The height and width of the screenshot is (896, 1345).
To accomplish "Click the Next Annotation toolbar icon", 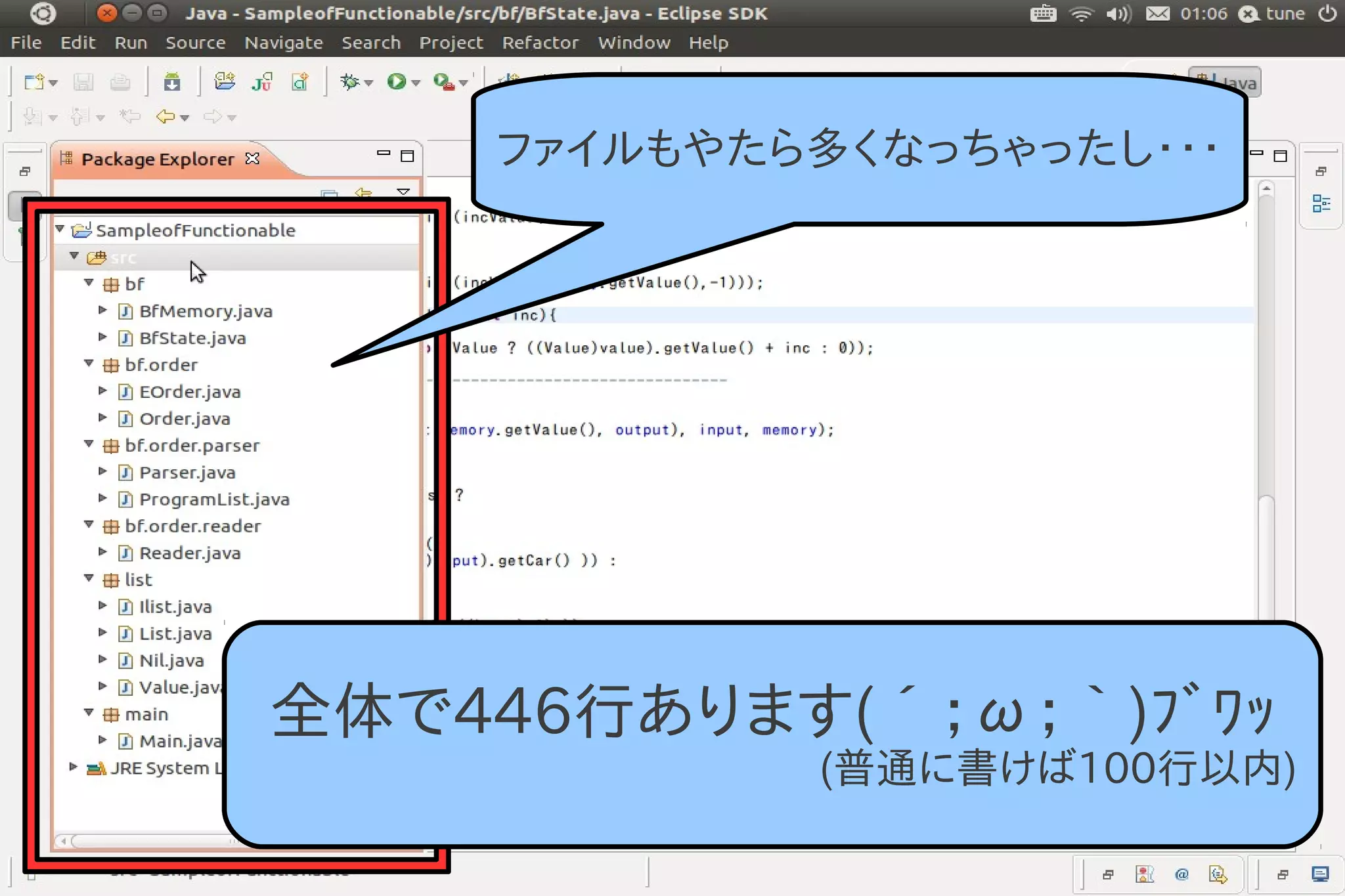I will coord(32,117).
